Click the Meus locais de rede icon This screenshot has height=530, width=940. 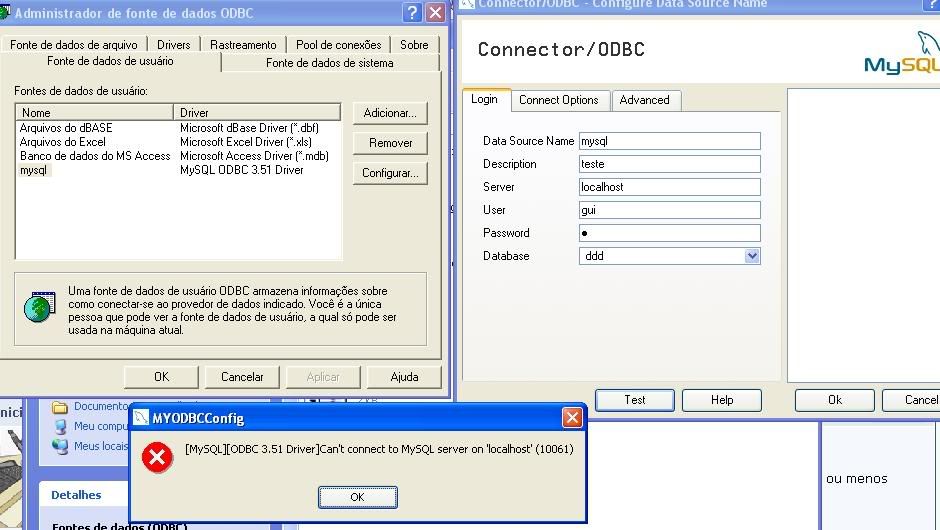pos(59,447)
